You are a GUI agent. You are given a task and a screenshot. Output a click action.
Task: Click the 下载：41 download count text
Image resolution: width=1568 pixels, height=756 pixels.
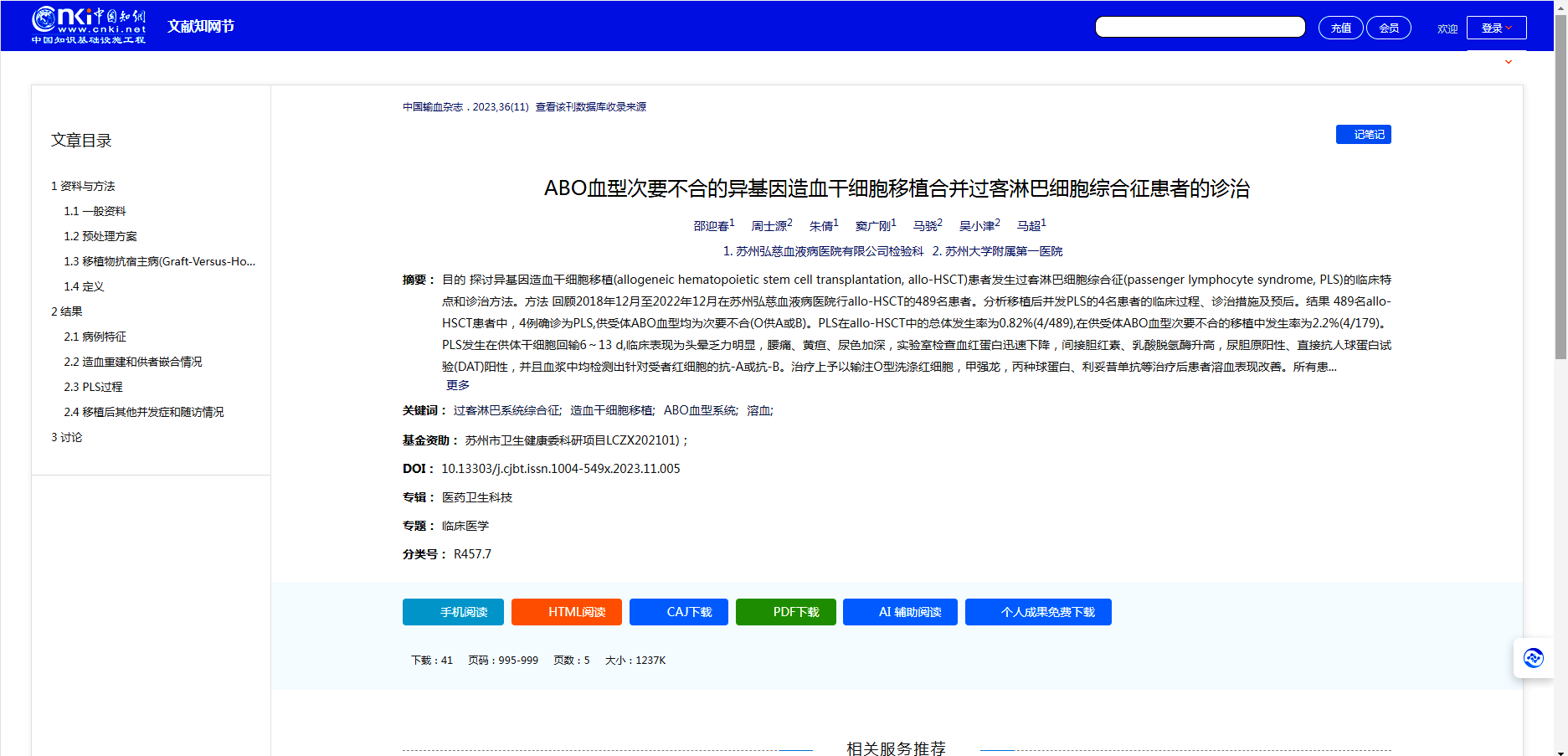click(432, 661)
